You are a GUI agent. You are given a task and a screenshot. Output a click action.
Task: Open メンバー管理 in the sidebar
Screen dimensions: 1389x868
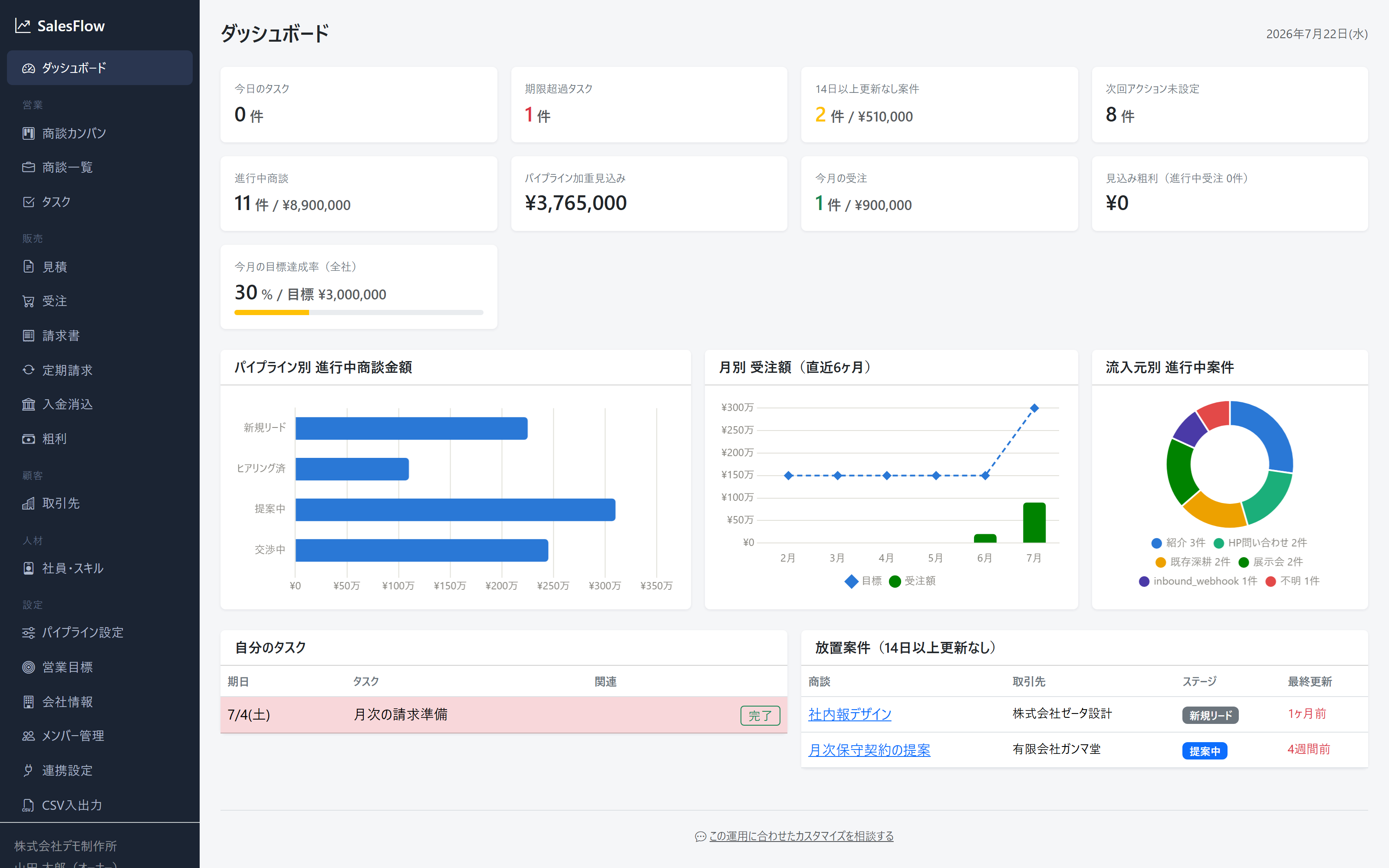pos(100,736)
